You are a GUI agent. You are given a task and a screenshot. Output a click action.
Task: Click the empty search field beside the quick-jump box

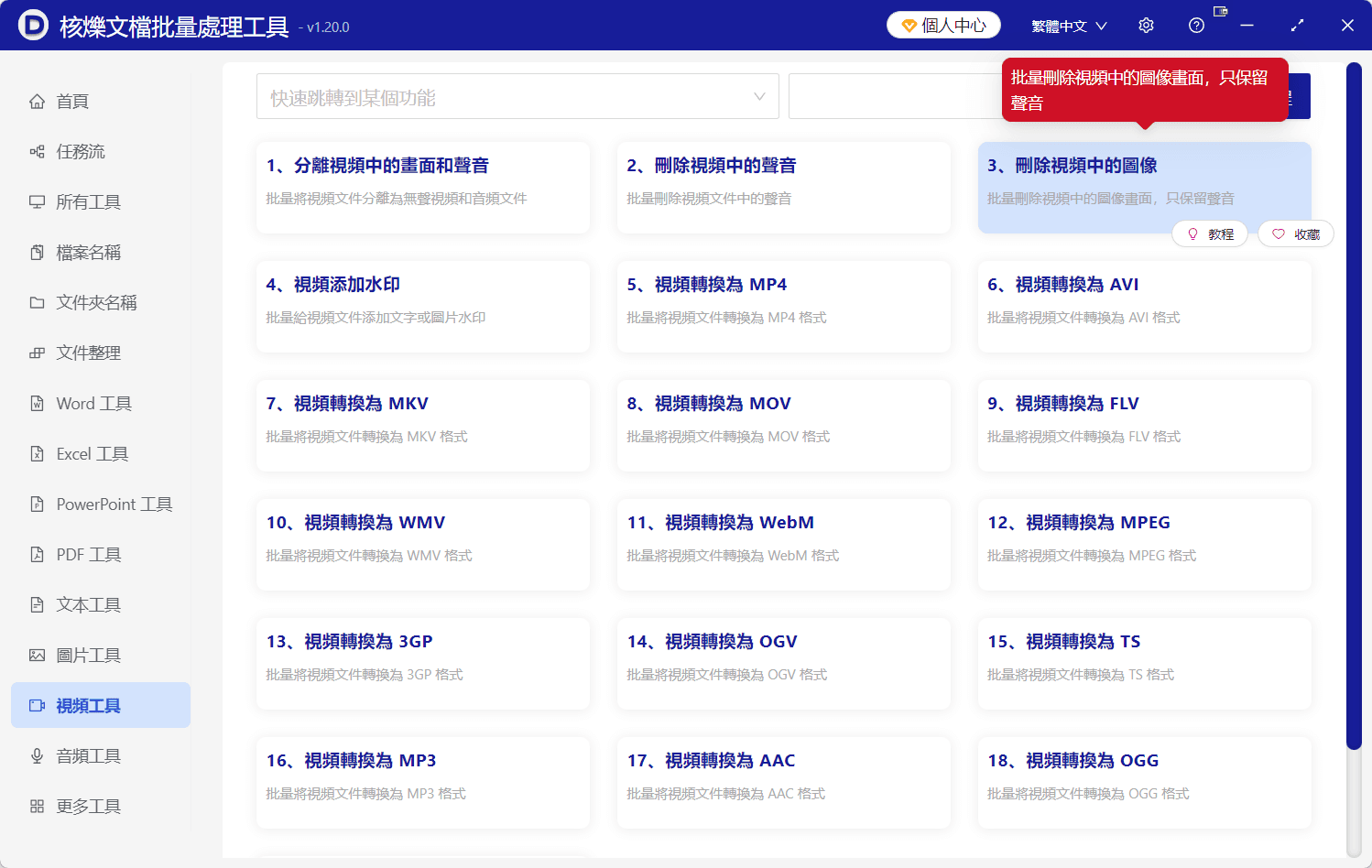click(895, 96)
